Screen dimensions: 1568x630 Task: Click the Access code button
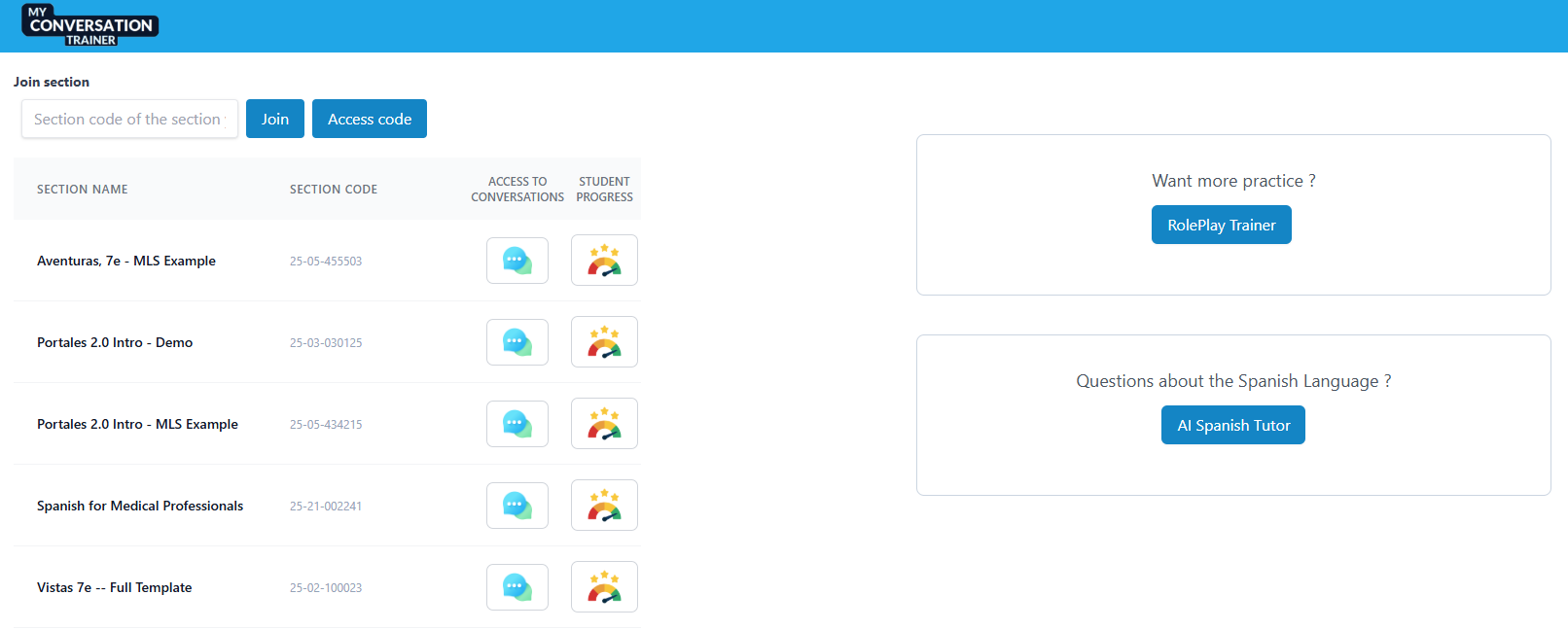pos(370,119)
